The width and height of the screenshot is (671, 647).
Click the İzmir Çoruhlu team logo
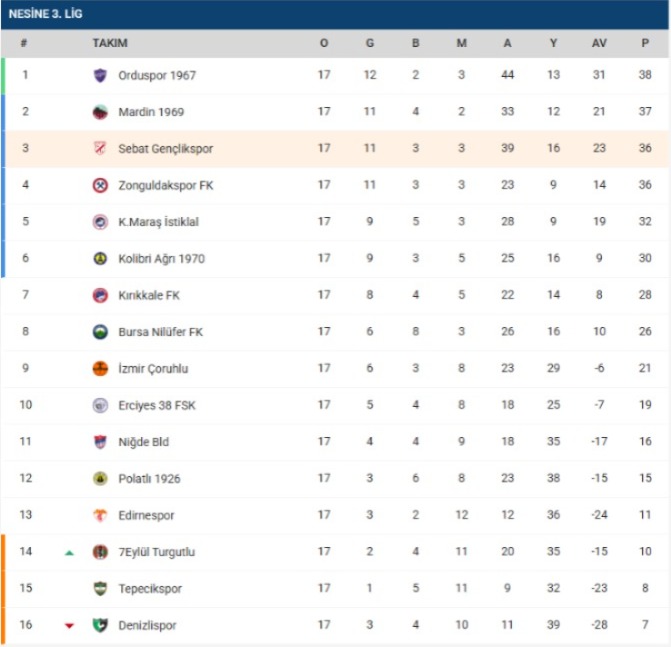(x=100, y=368)
